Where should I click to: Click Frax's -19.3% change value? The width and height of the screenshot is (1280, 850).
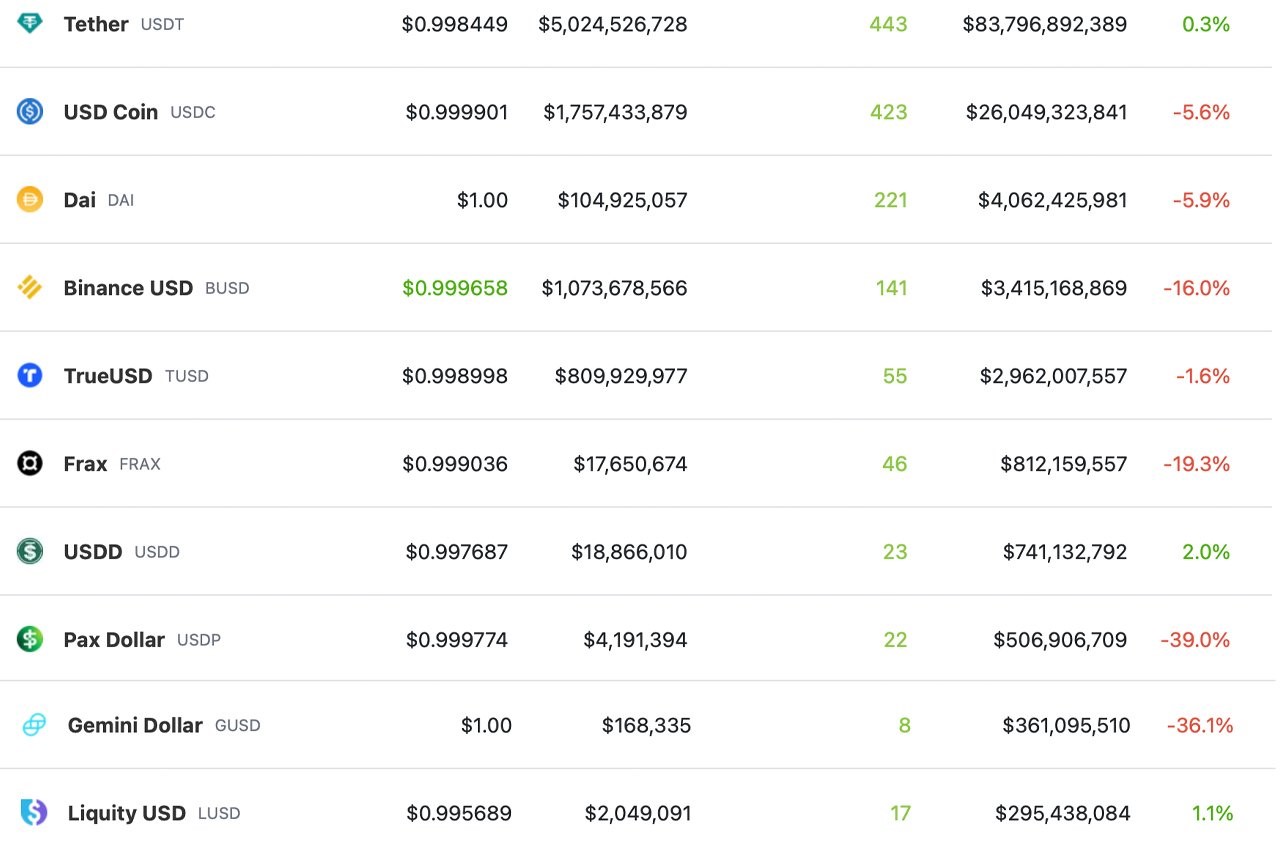[1196, 464]
